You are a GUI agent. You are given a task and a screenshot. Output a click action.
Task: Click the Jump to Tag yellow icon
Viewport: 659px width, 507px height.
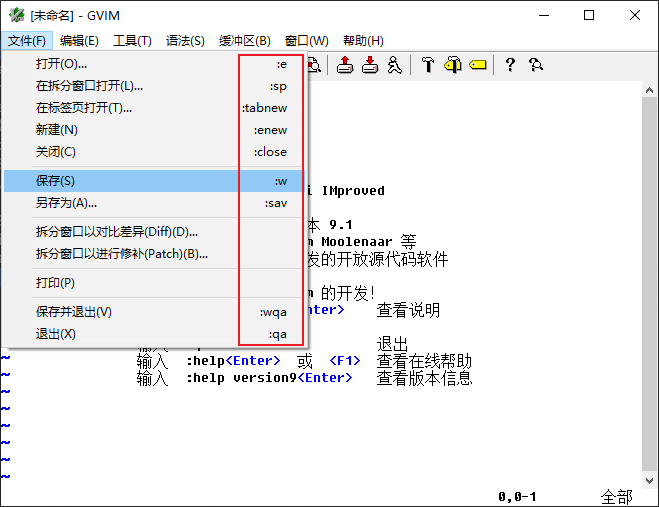coord(477,65)
